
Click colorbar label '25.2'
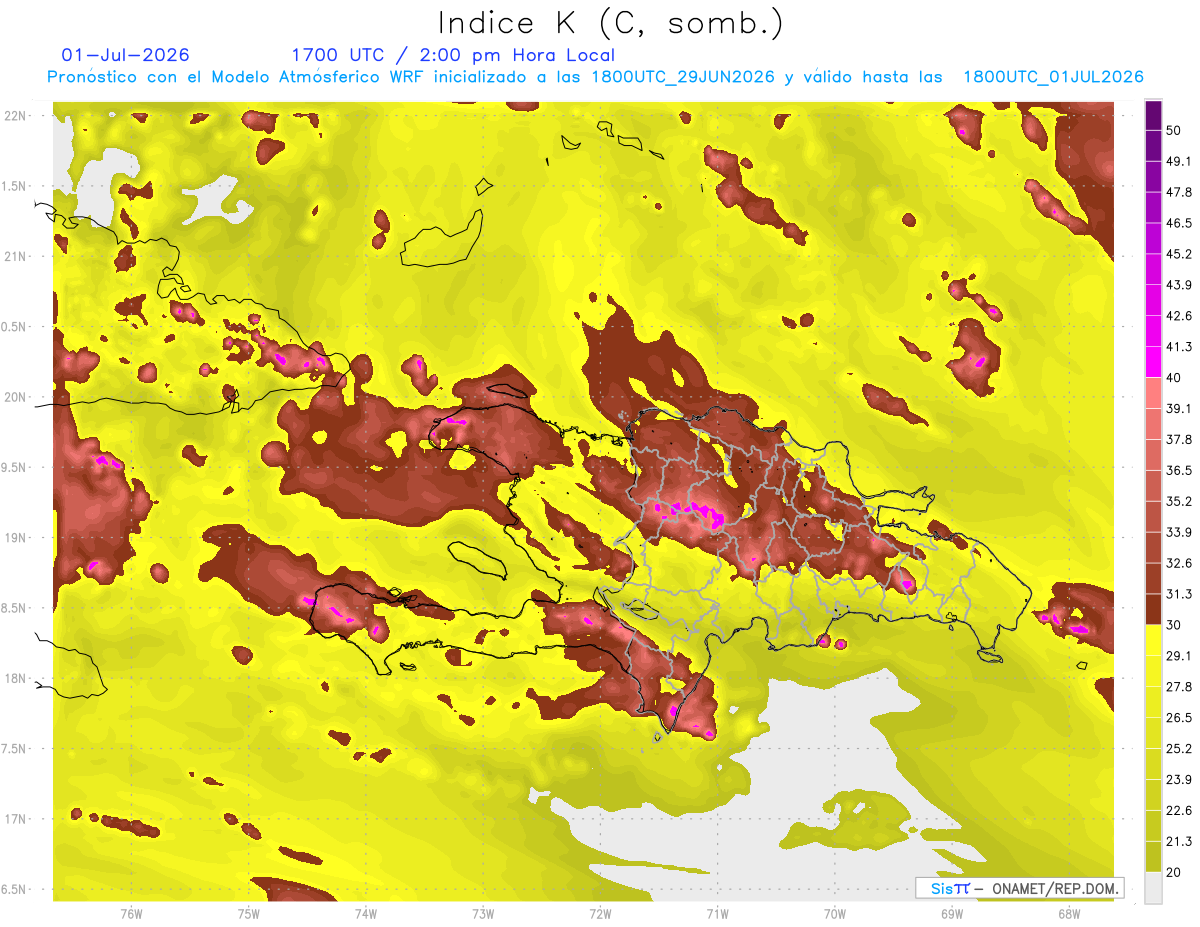pos(1179,748)
